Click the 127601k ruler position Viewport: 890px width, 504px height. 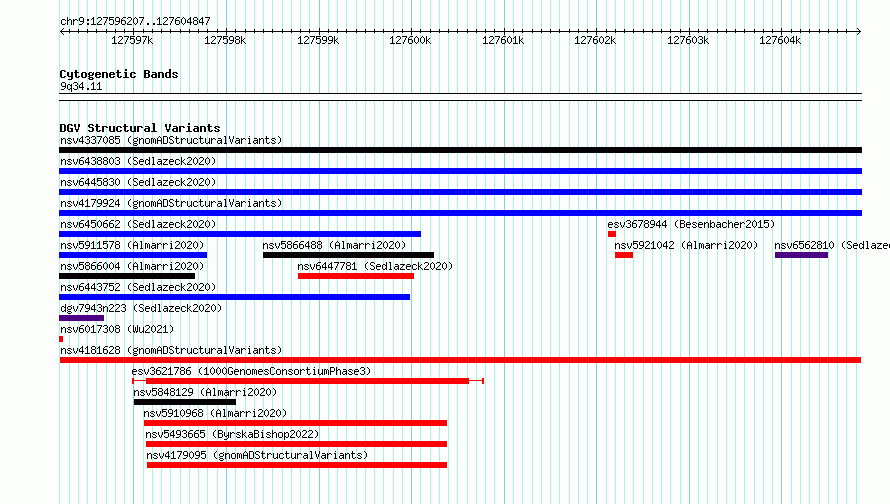(503, 40)
